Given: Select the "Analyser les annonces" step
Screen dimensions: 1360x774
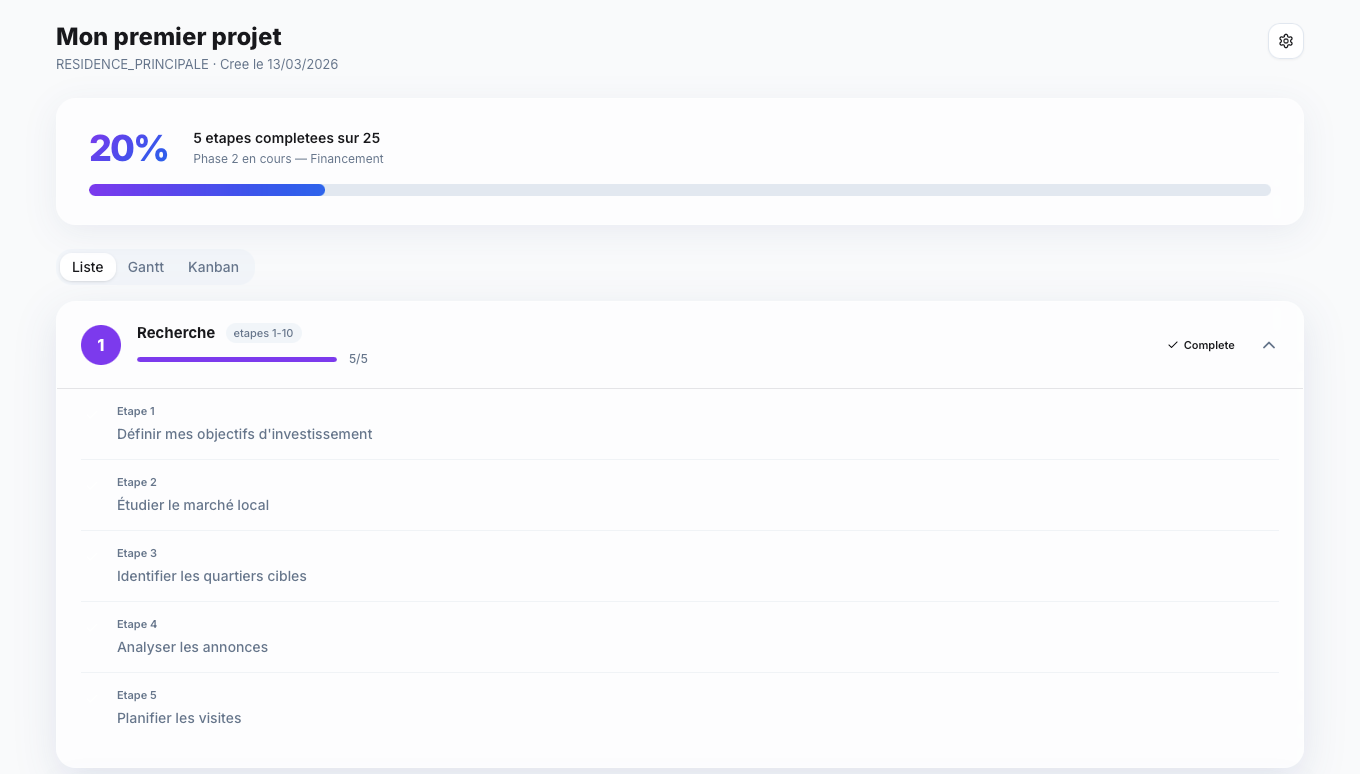Looking at the screenshot, I should point(192,647).
